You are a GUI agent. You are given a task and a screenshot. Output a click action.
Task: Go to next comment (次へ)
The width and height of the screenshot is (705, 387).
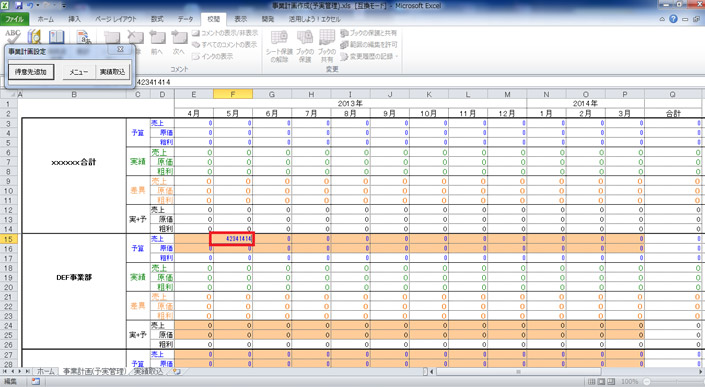(x=179, y=42)
